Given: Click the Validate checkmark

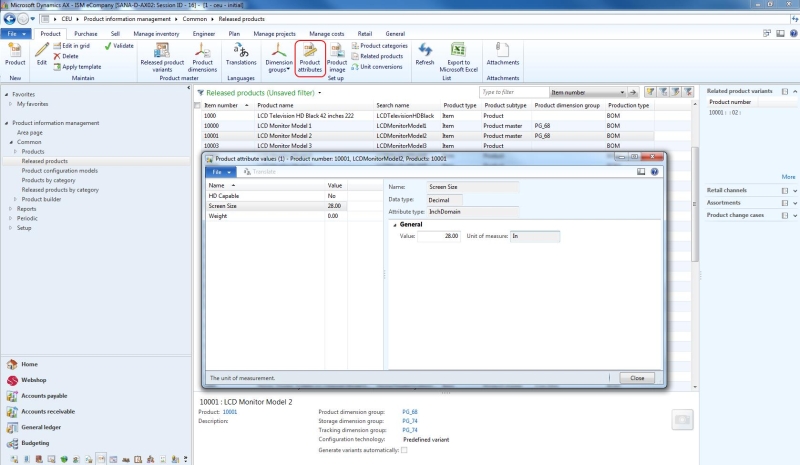Looking at the screenshot, I should 119,45.
